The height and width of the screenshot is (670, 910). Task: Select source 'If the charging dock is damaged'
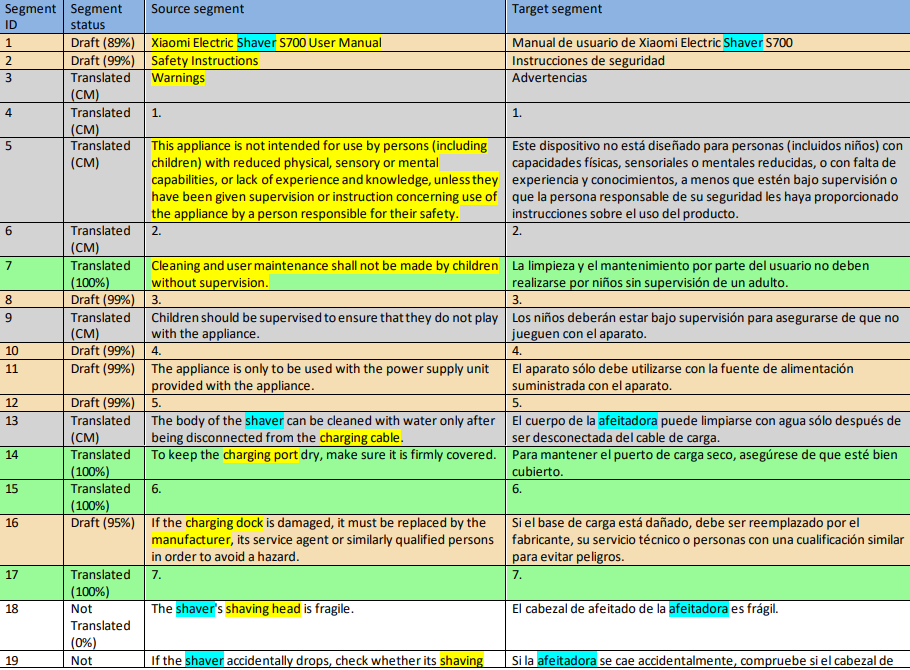[x=323, y=540]
